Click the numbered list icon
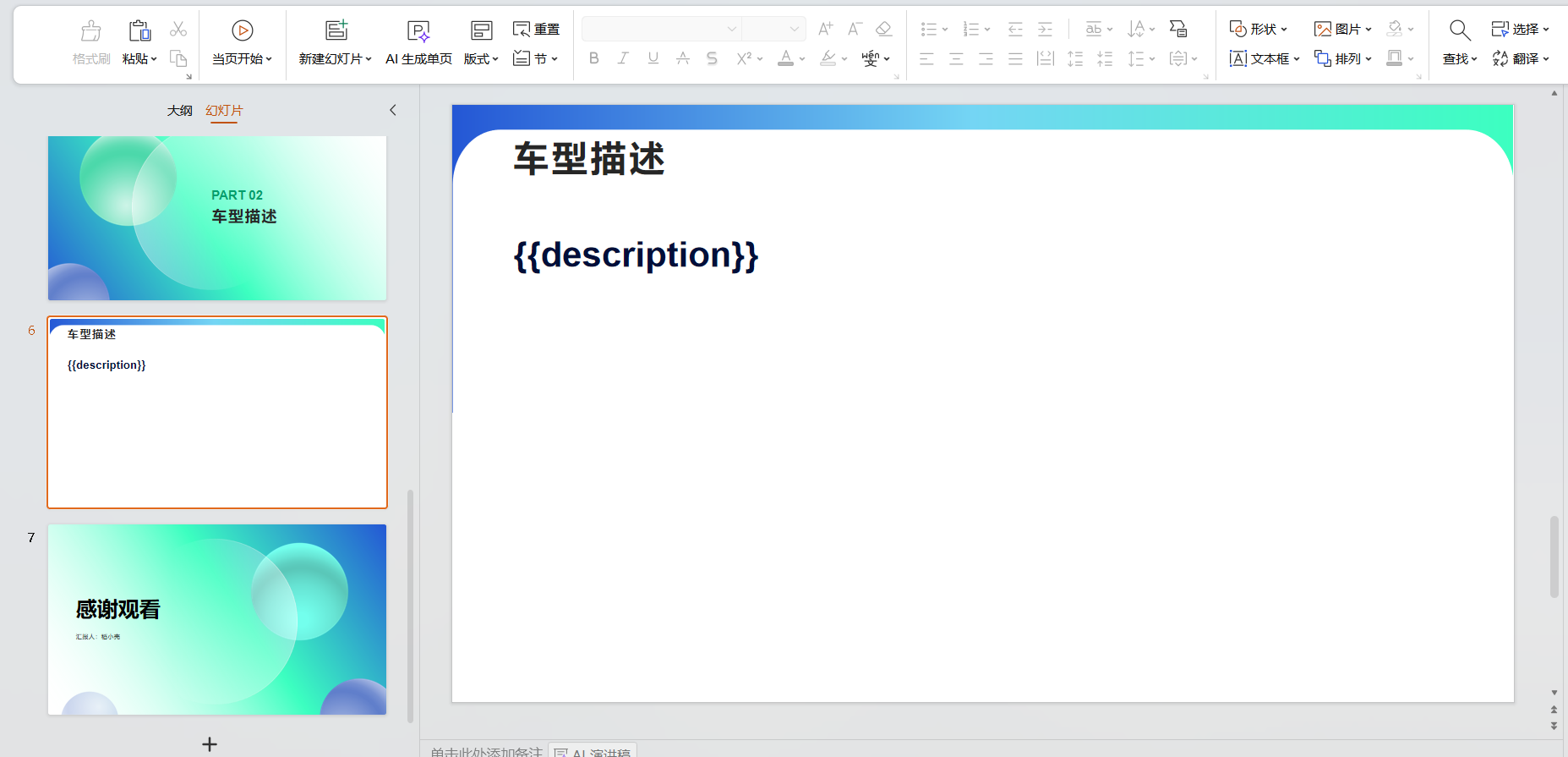Viewport: 1568px width, 757px height. point(971,30)
